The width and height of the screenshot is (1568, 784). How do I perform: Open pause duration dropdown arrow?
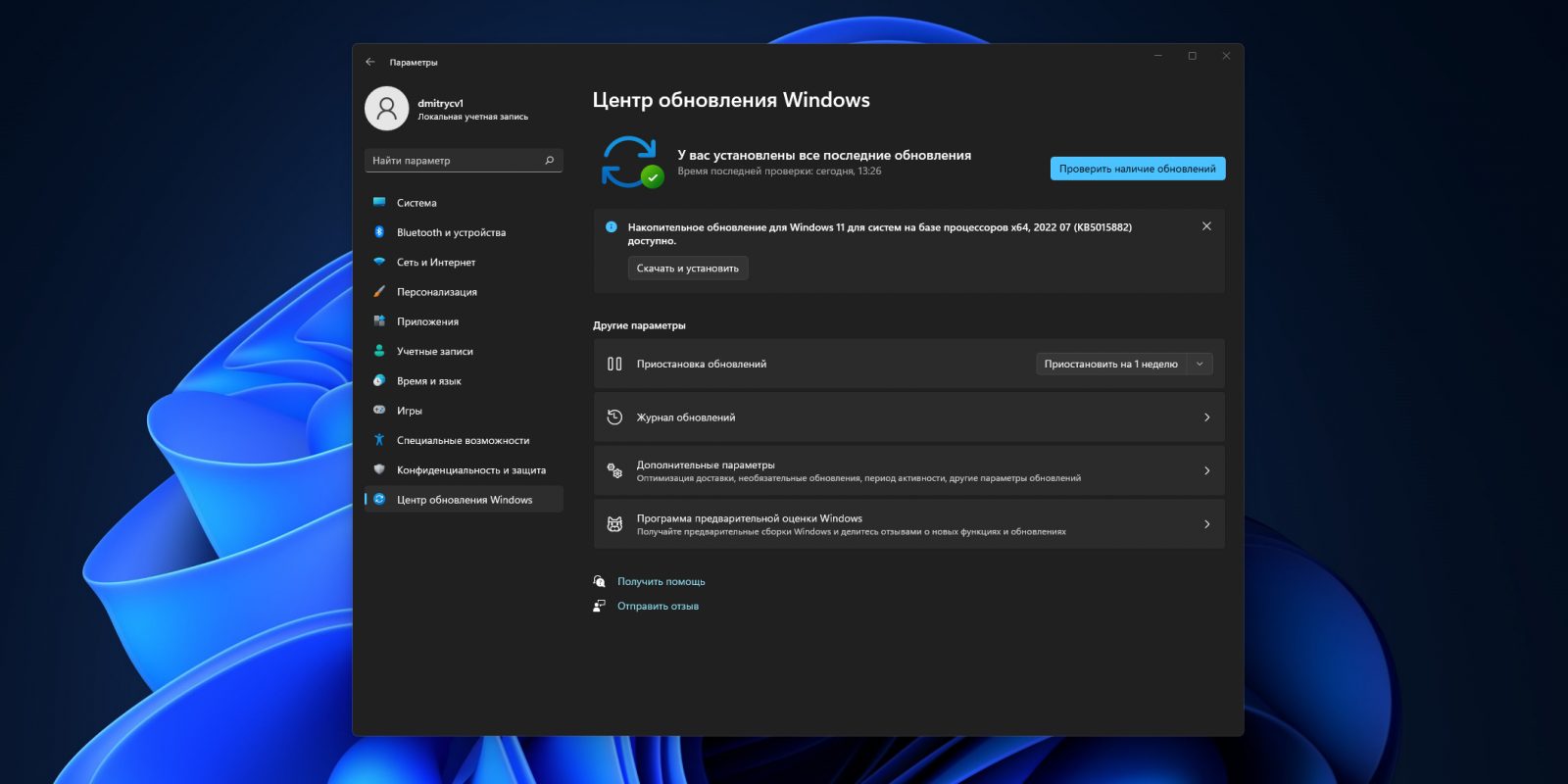[1200, 364]
